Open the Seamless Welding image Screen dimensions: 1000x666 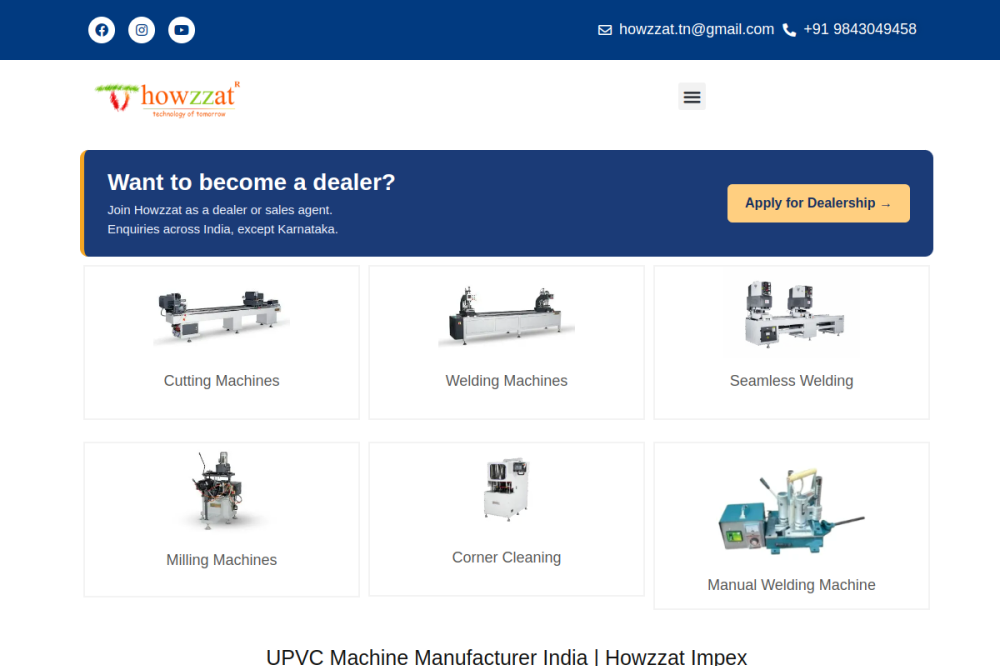click(791, 314)
